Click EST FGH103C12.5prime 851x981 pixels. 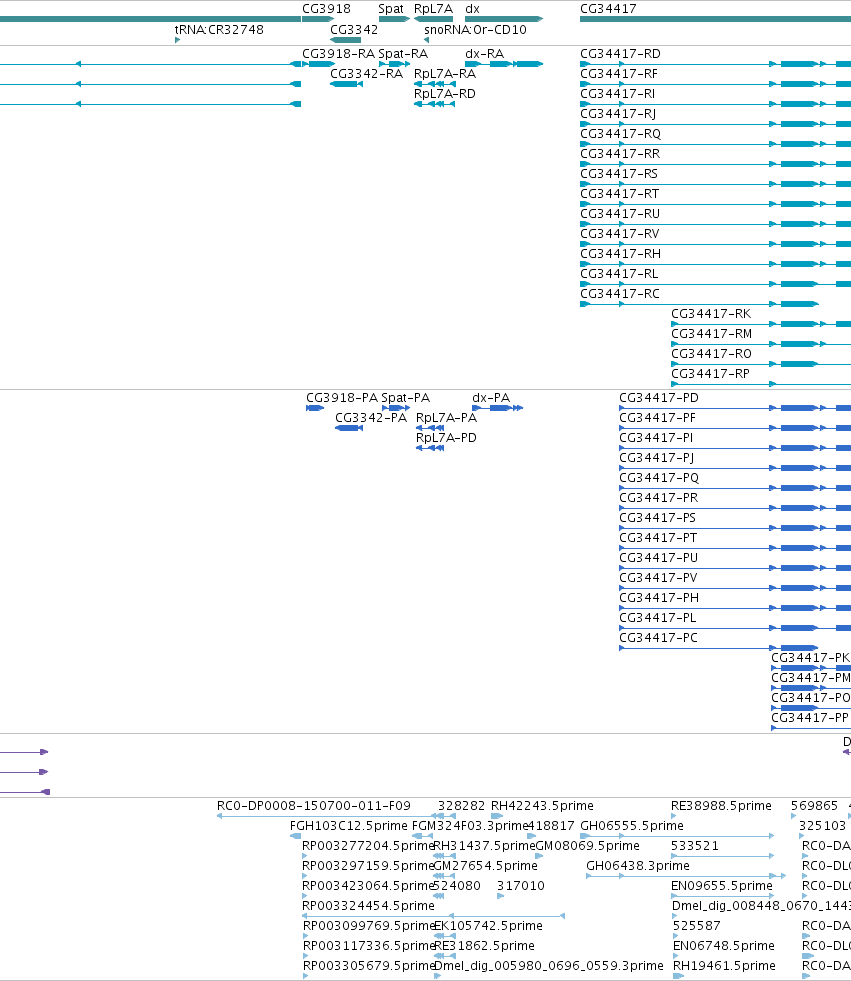pos(349,826)
